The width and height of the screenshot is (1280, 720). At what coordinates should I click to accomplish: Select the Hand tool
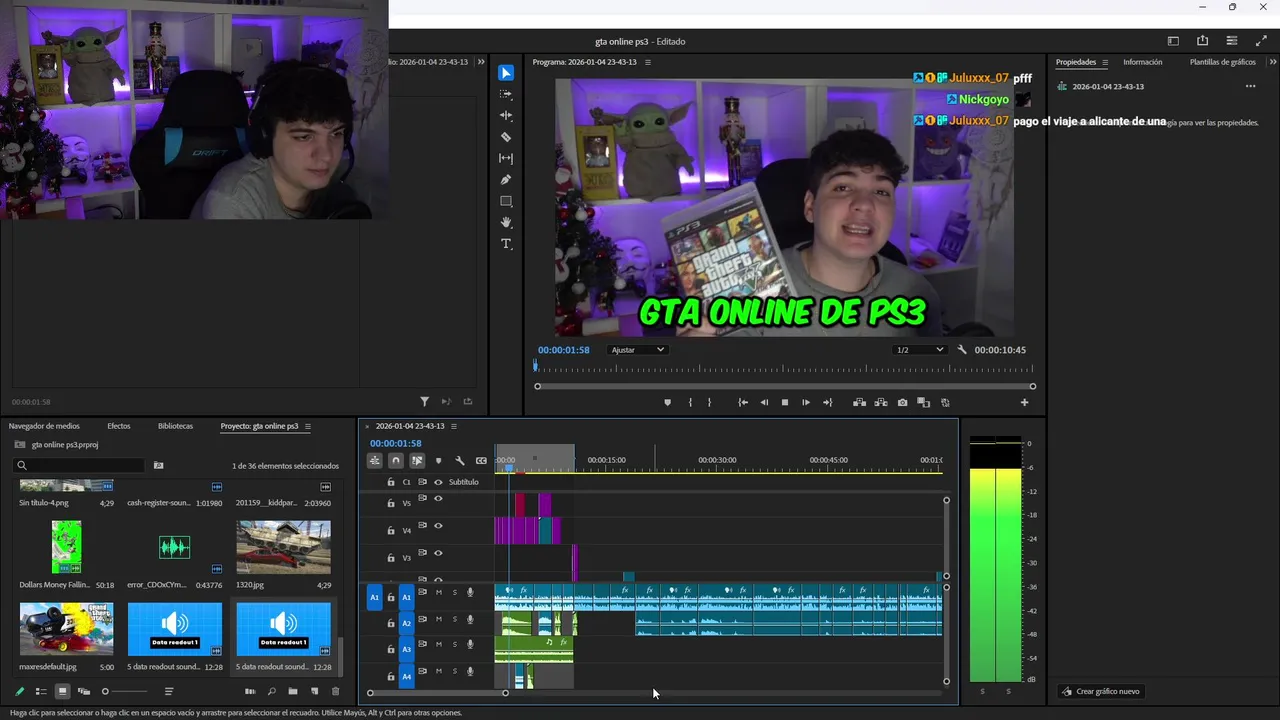pos(506,222)
